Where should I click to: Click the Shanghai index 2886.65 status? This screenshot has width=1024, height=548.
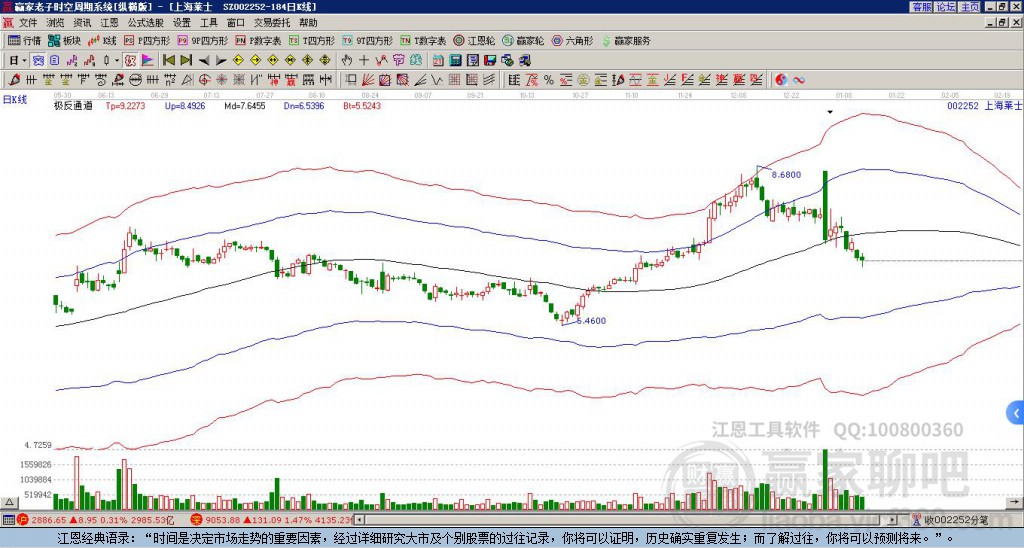(95, 520)
